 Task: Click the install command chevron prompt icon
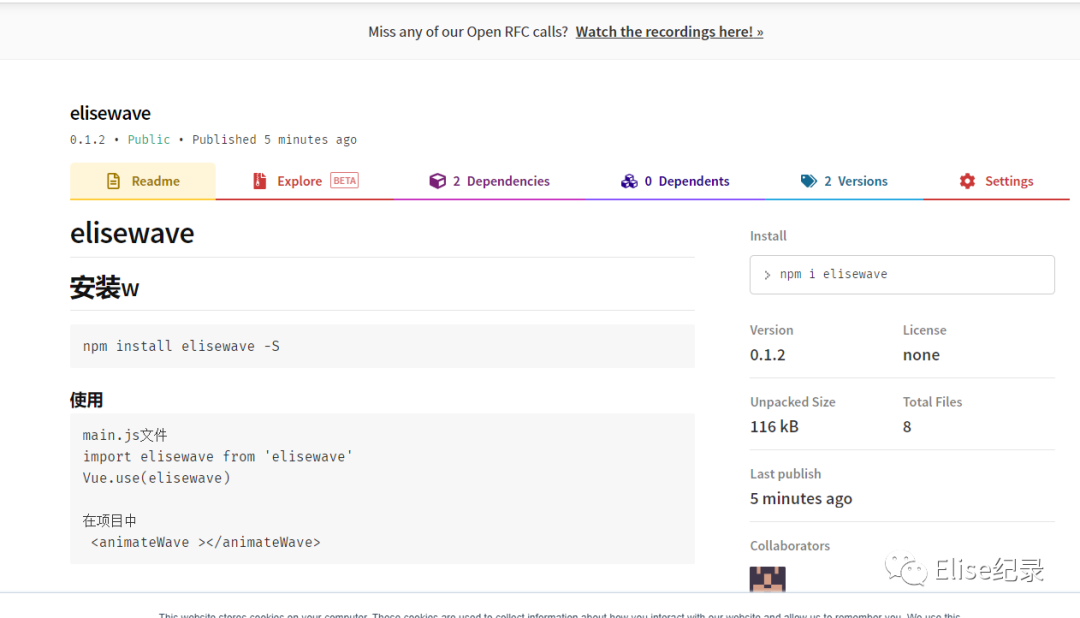[x=767, y=275]
